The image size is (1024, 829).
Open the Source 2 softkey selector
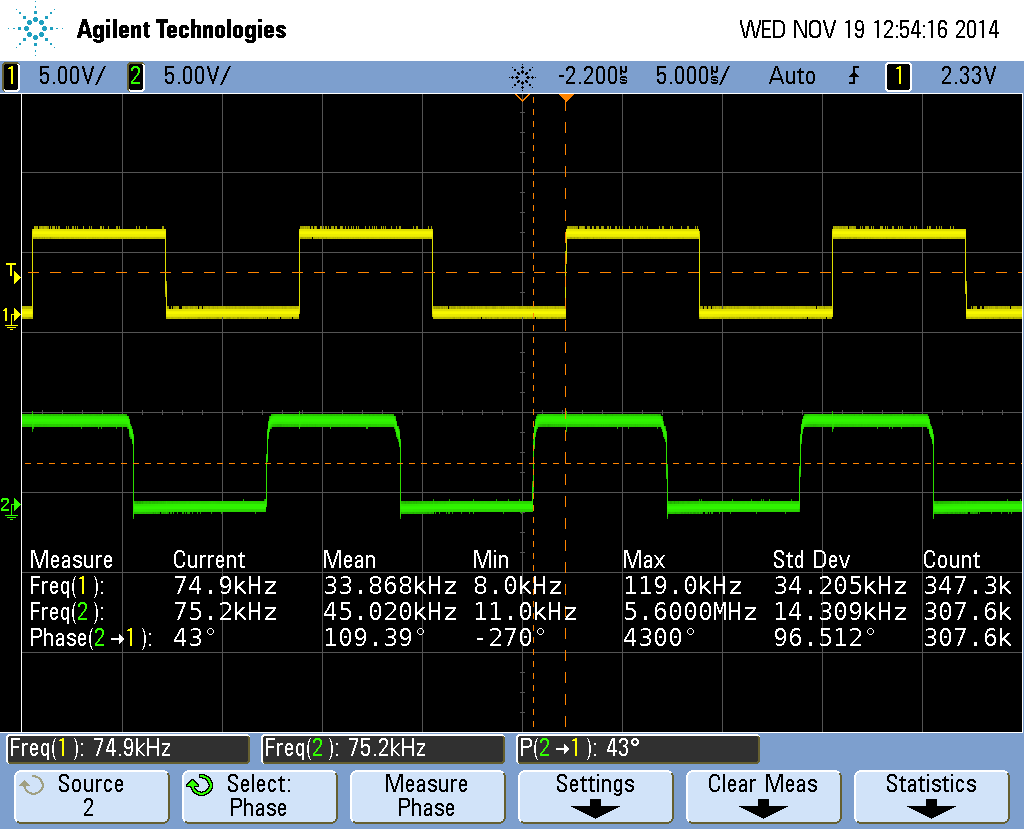click(90, 796)
